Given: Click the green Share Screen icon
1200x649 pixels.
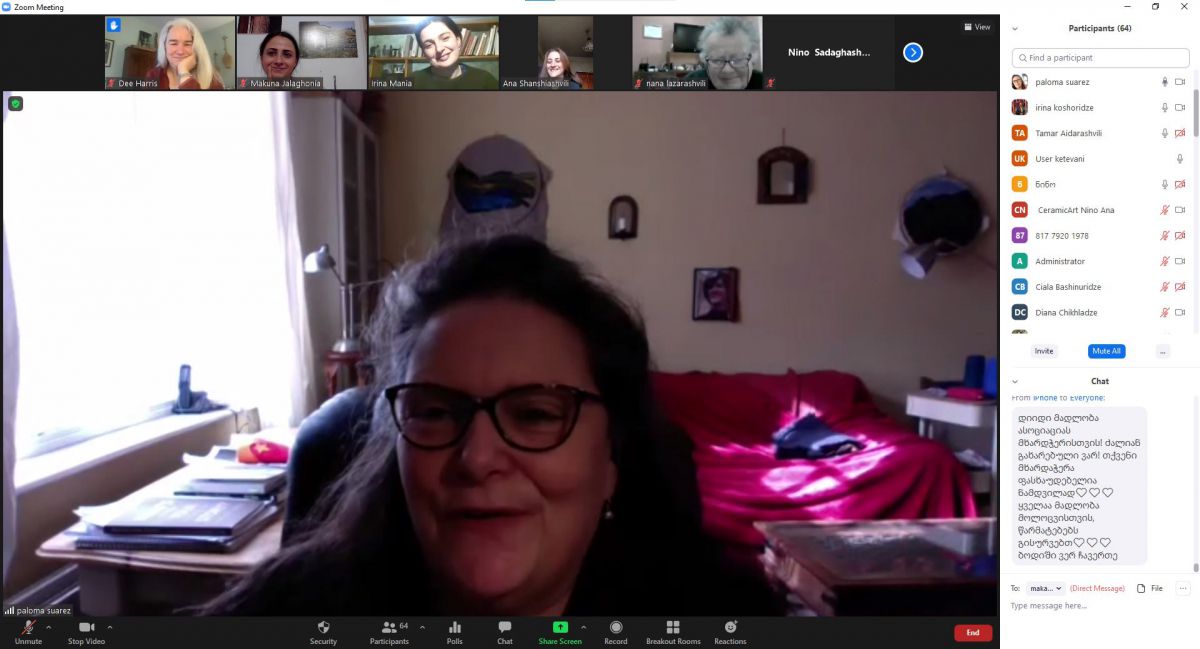Looking at the screenshot, I should [x=560, y=628].
